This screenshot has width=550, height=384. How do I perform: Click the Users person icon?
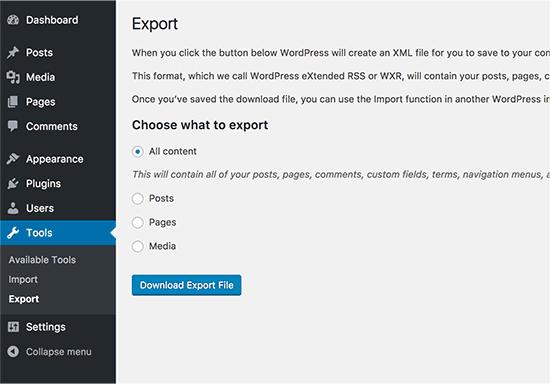pos(13,208)
